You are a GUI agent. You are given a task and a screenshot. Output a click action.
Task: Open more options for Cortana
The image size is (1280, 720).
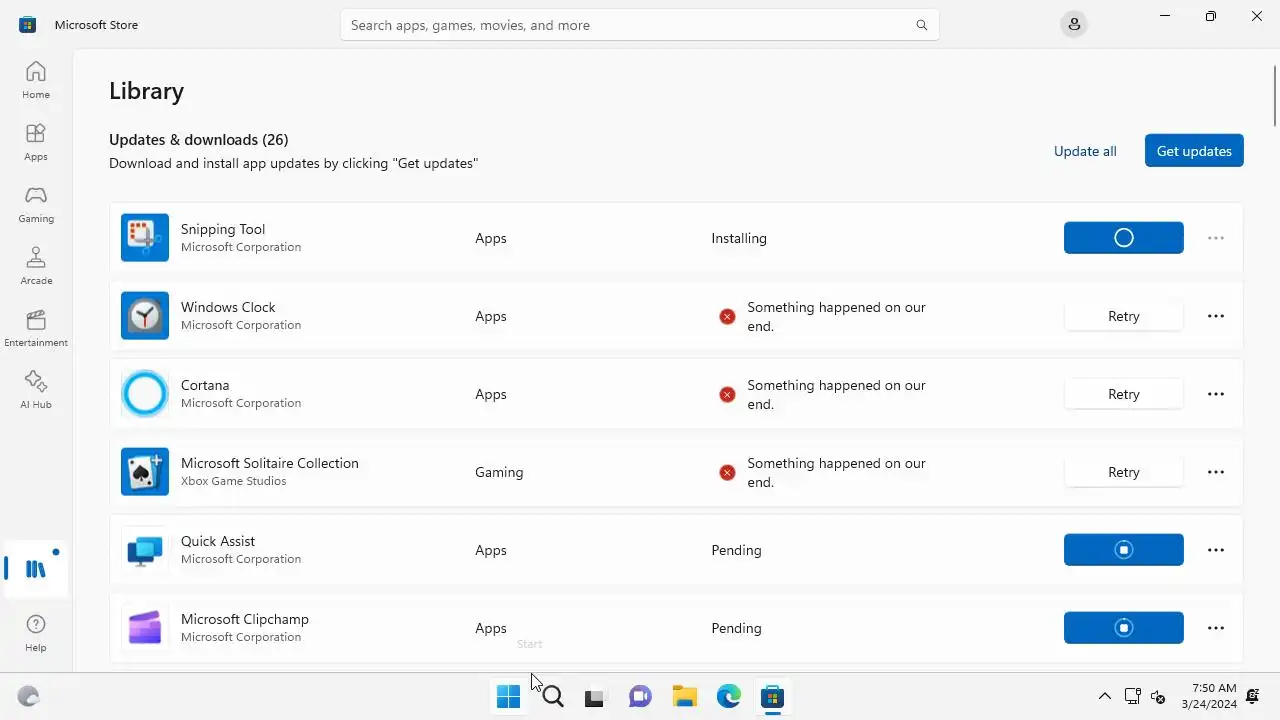tap(1216, 394)
